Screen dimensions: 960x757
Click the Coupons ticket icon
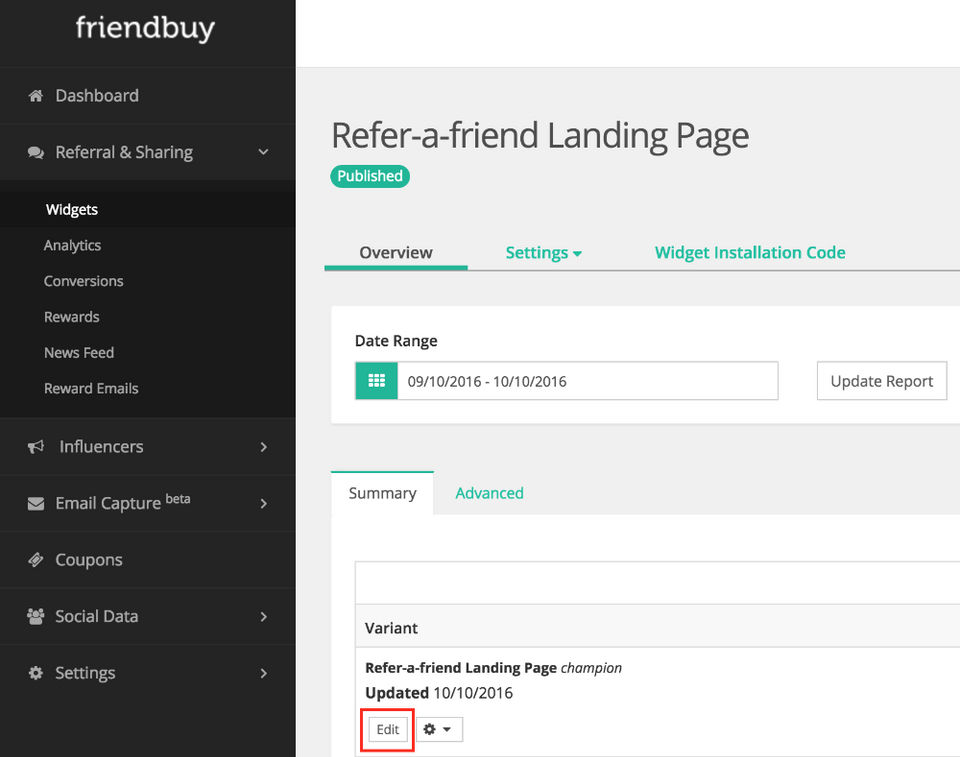click(36, 560)
